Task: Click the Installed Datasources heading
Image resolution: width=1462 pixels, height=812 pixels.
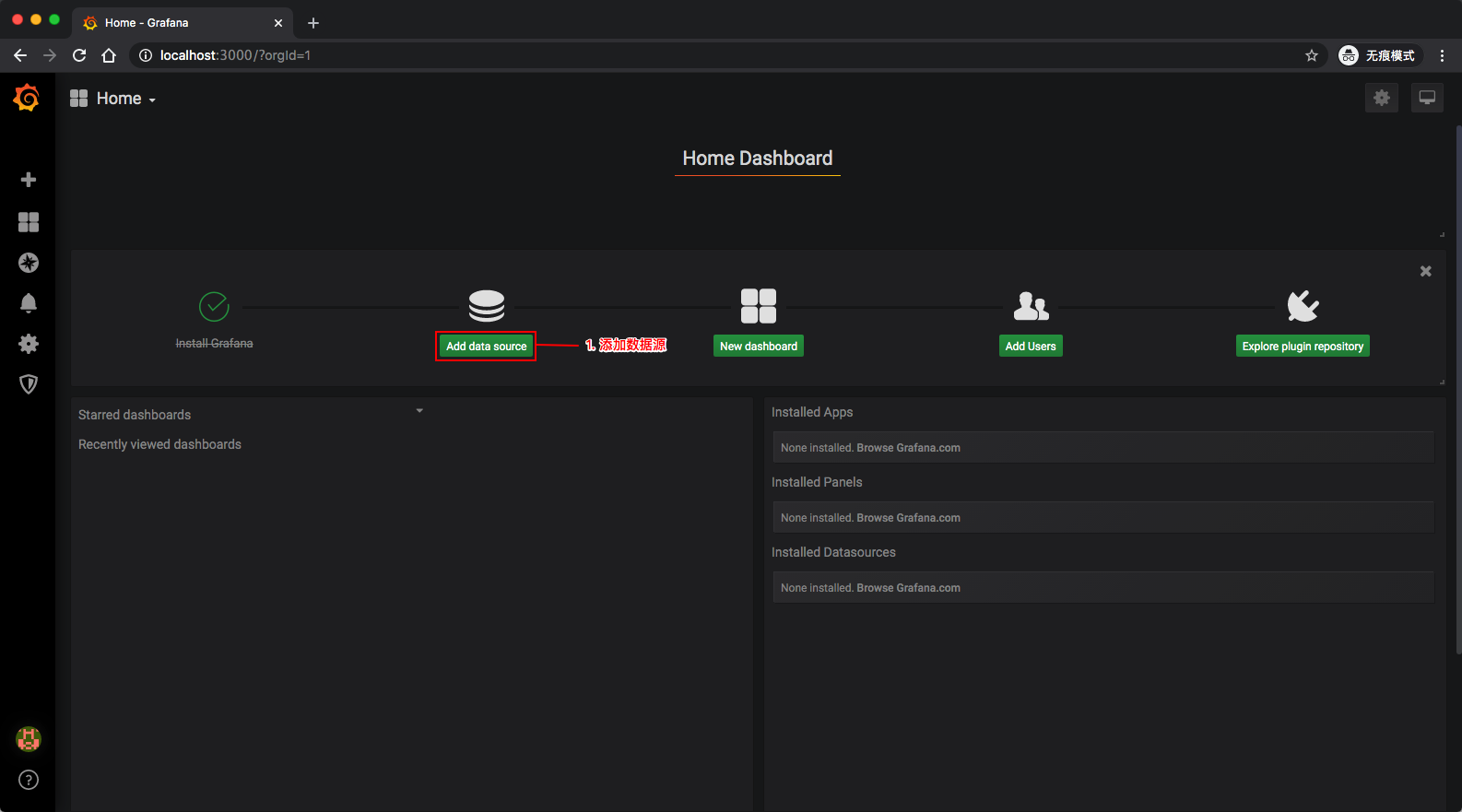Action: (x=833, y=552)
